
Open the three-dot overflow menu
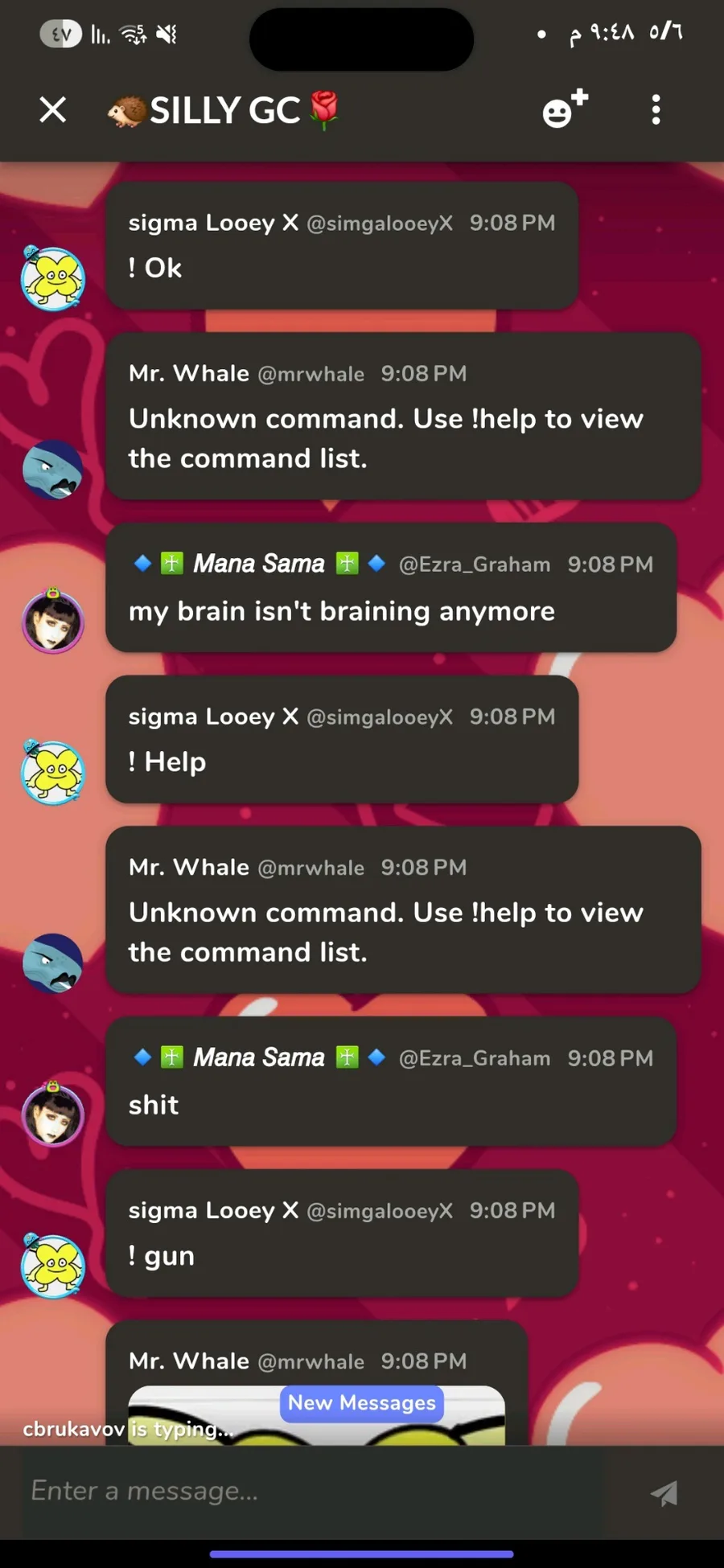coord(656,109)
